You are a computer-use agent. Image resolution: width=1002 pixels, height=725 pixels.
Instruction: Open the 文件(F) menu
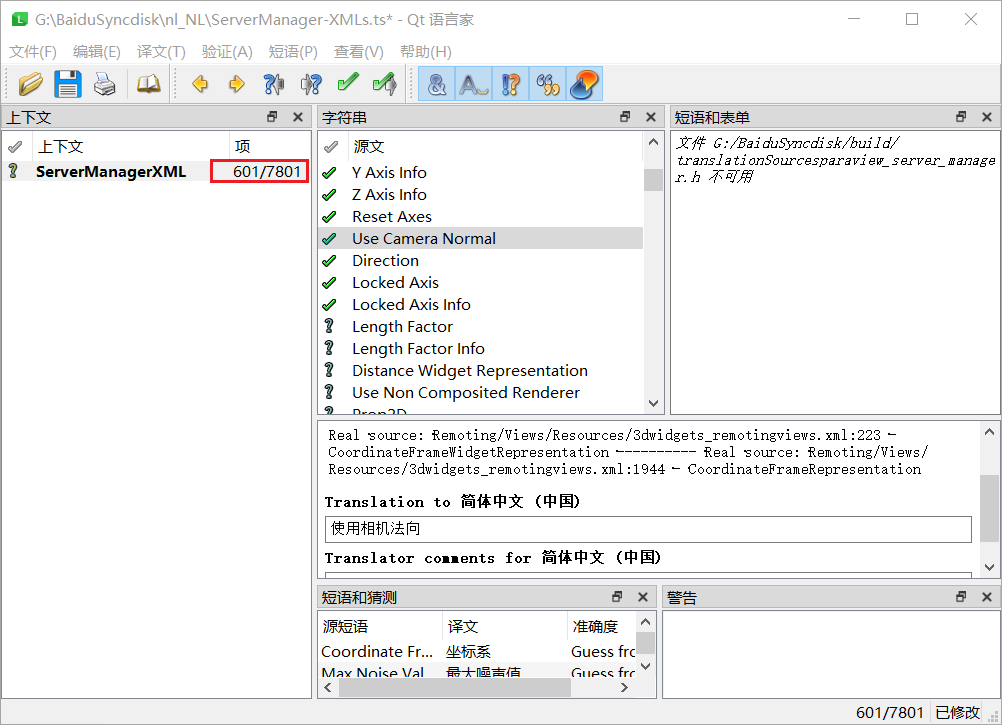(x=33, y=52)
